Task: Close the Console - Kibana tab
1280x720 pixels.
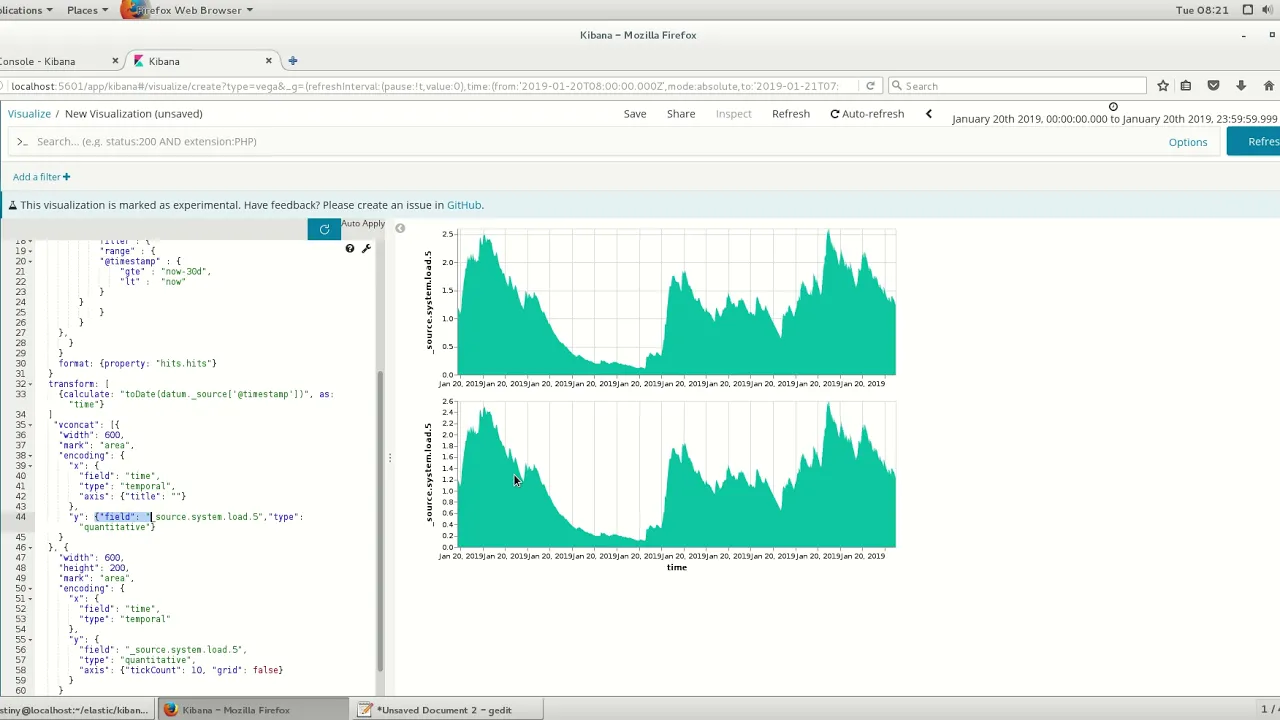Action: pos(115,61)
